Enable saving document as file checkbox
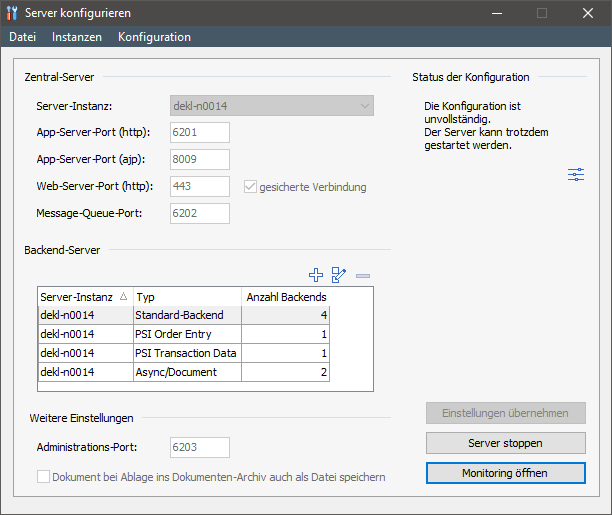Viewport: 612px width, 515px height. 43,477
